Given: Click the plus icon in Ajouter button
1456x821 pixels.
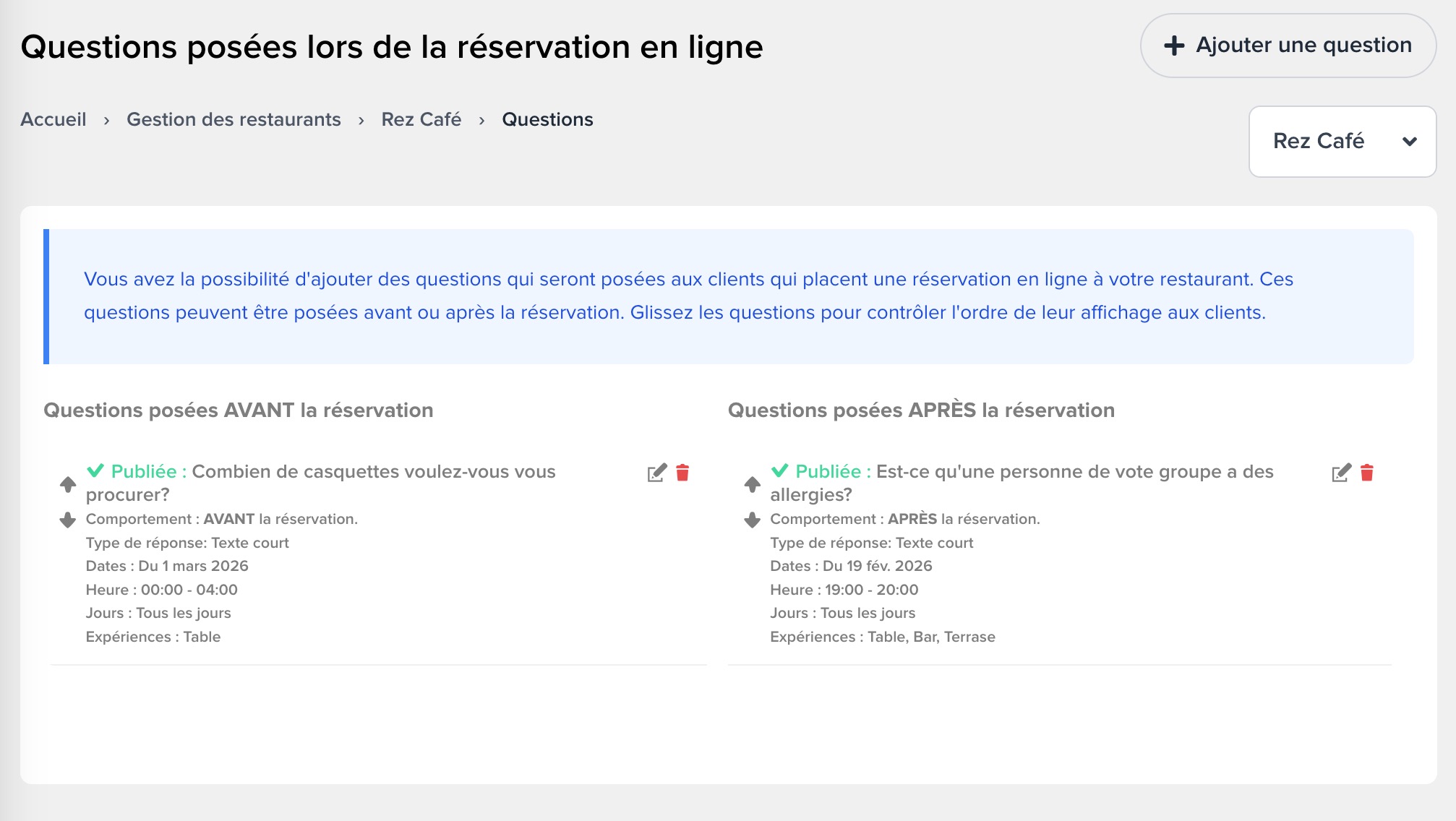Looking at the screenshot, I should coord(1174,46).
